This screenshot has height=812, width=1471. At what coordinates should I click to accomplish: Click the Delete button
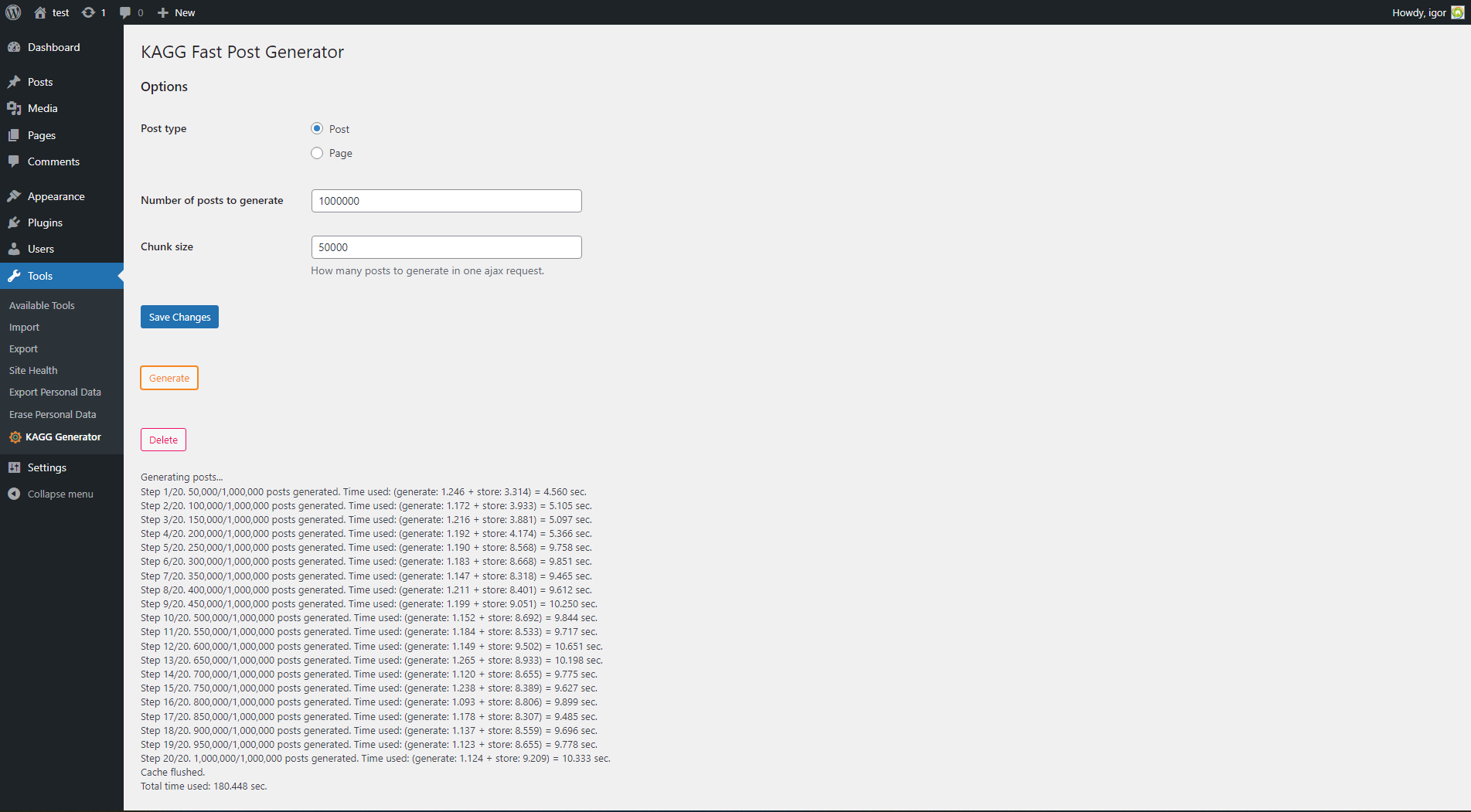[163, 440]
